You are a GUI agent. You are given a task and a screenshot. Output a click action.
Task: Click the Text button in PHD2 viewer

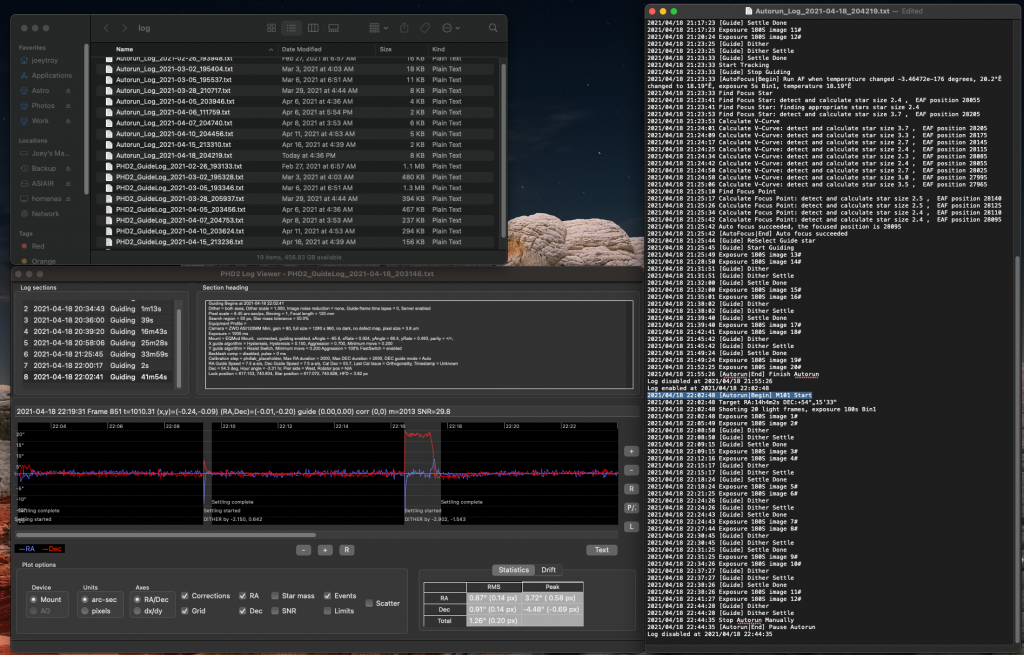coord(601,550)
